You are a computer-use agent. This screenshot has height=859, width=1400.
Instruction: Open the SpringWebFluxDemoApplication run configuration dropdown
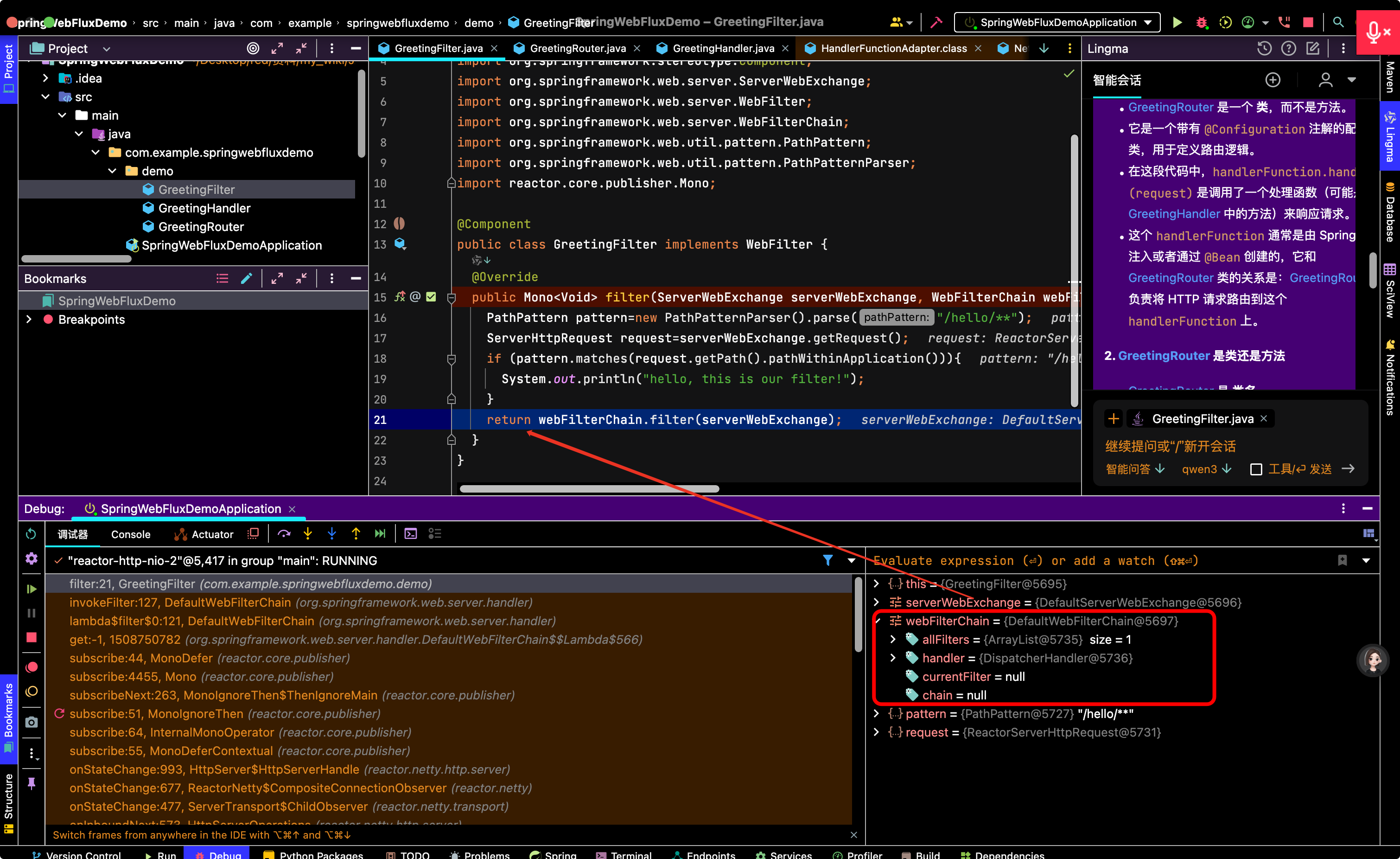[x=1057, y=22]
